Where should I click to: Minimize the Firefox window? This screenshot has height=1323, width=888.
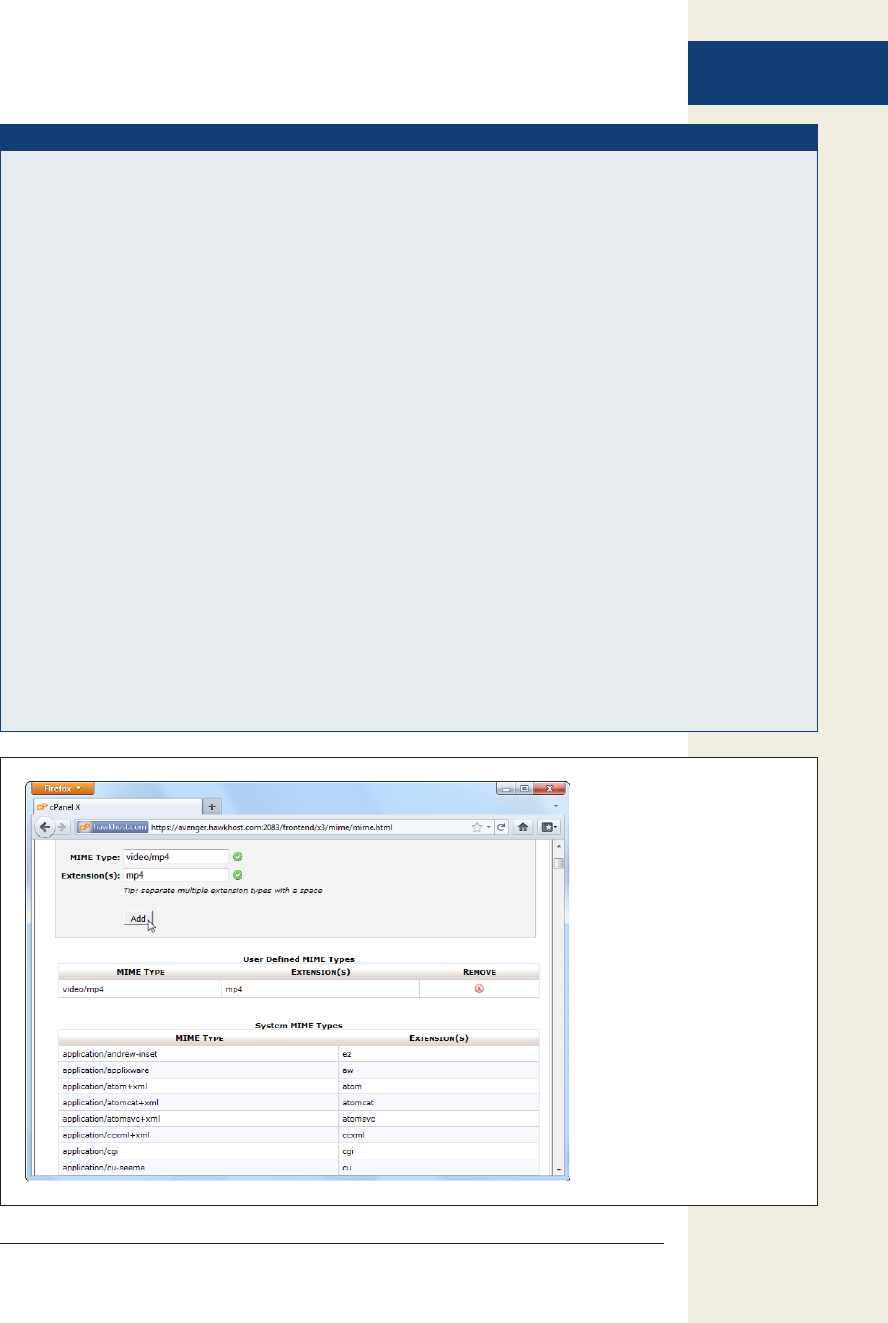(x=508, y=788)
